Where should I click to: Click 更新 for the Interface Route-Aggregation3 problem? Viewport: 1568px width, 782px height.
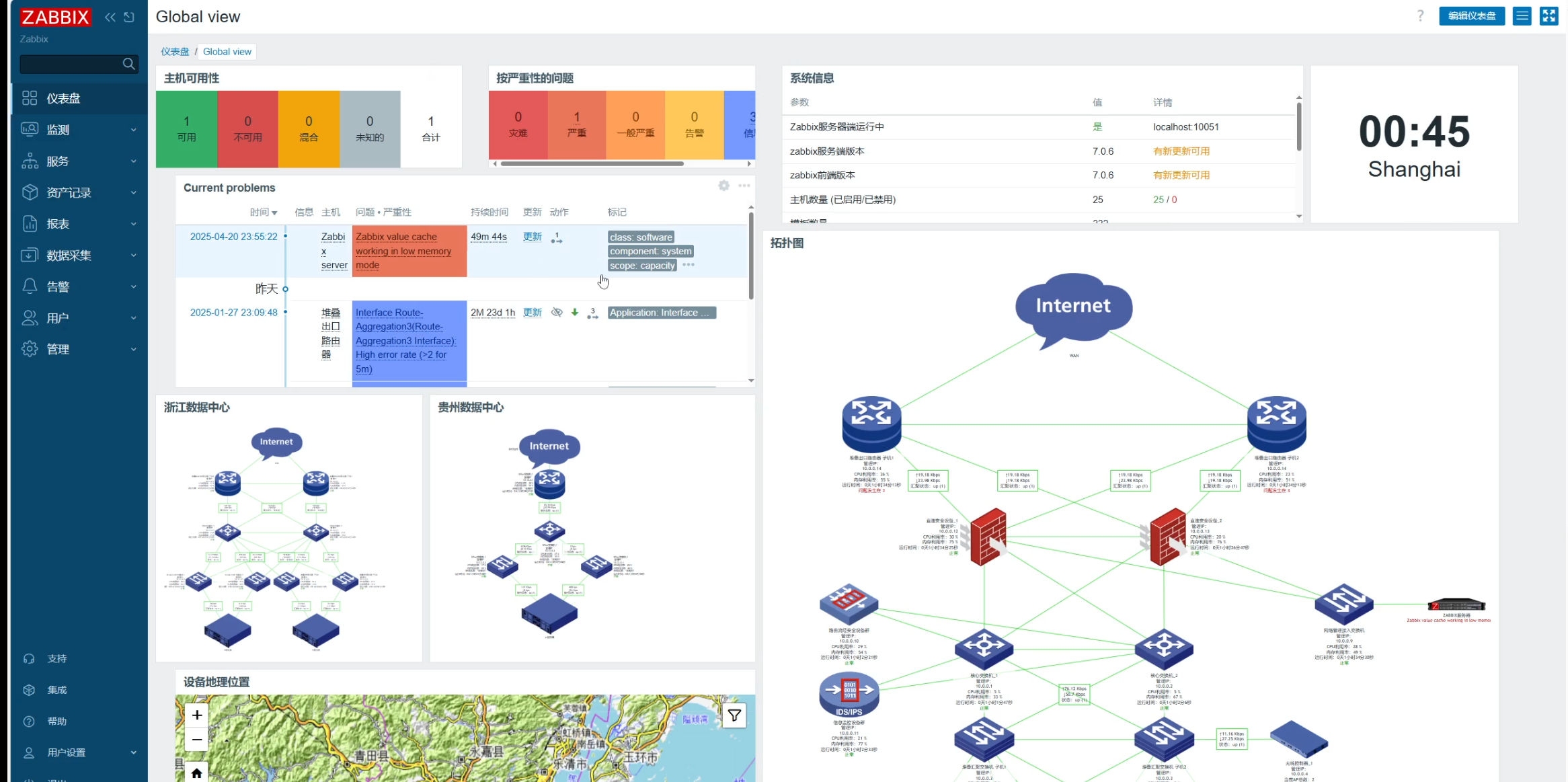pos(533,313)
